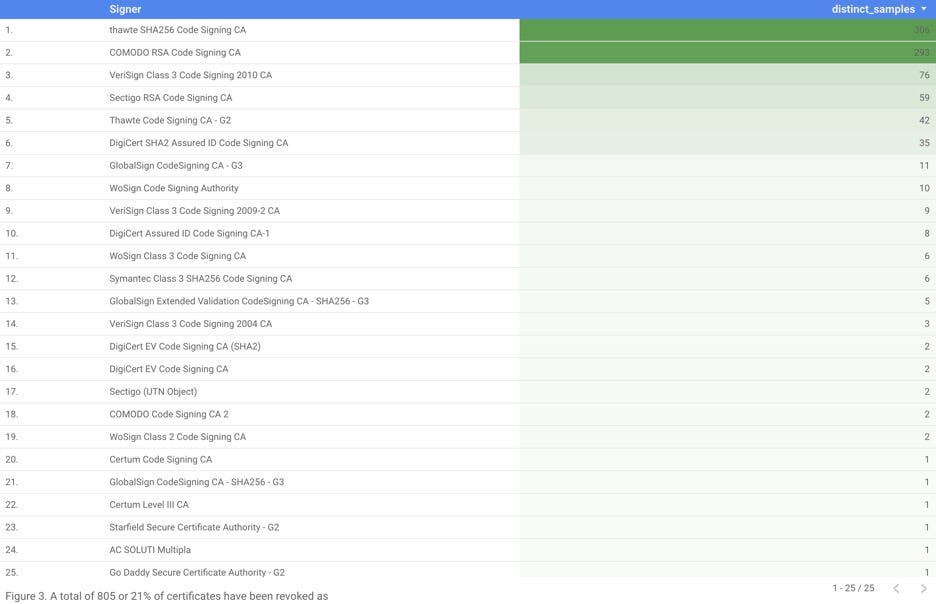Select GlobalSign CodeSigning CA - G3

pyautogui.click(x=176, y=166)
